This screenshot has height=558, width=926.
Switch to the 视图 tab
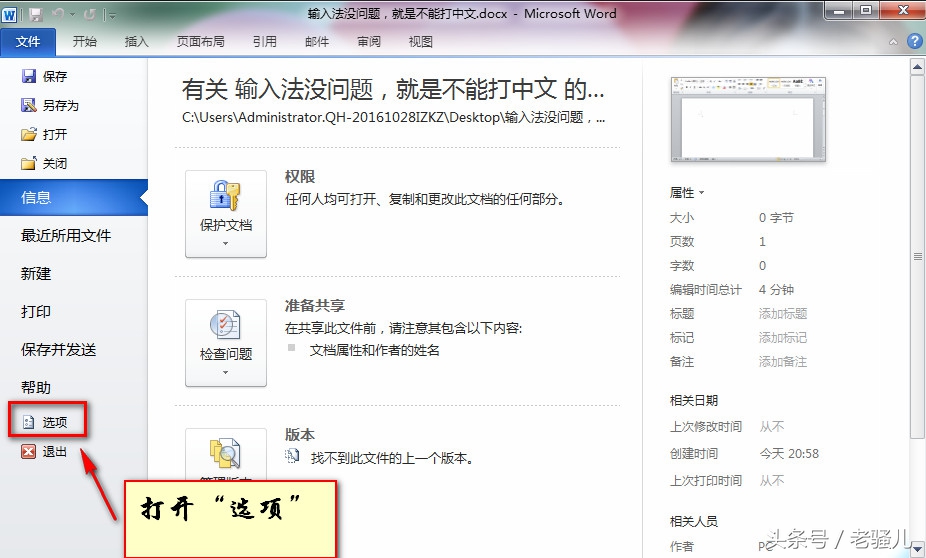pos(421,42)
